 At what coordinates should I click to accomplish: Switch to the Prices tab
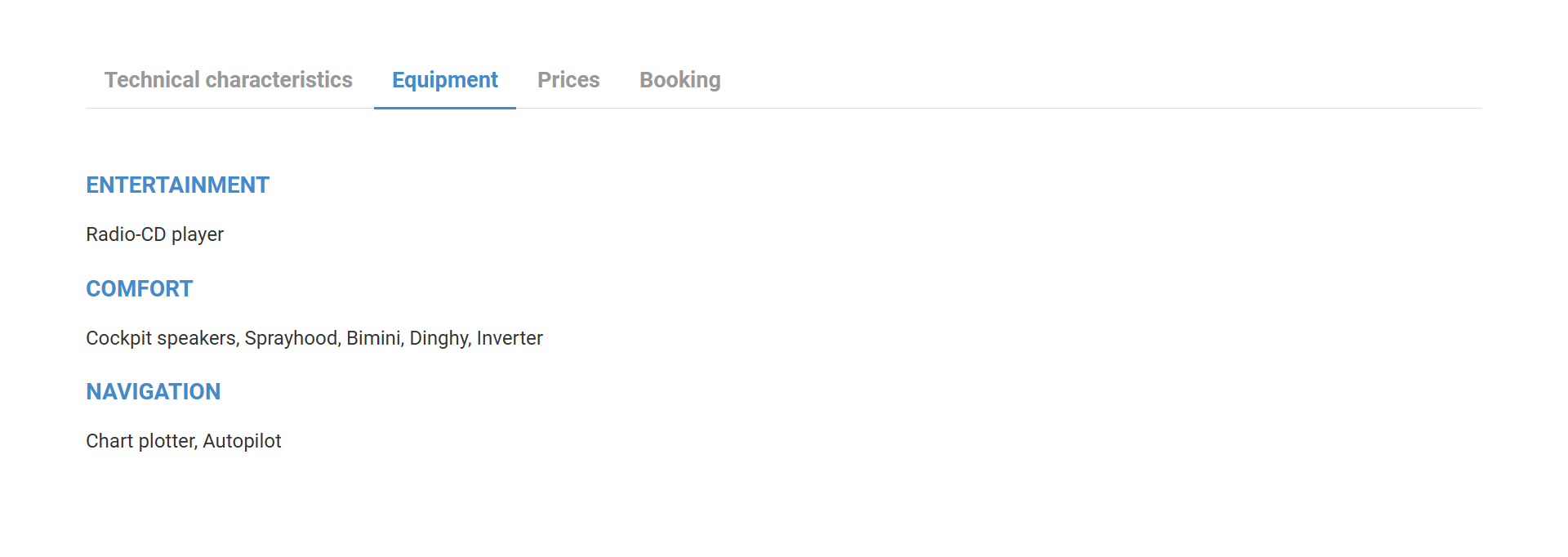click(x=568, y=80)
